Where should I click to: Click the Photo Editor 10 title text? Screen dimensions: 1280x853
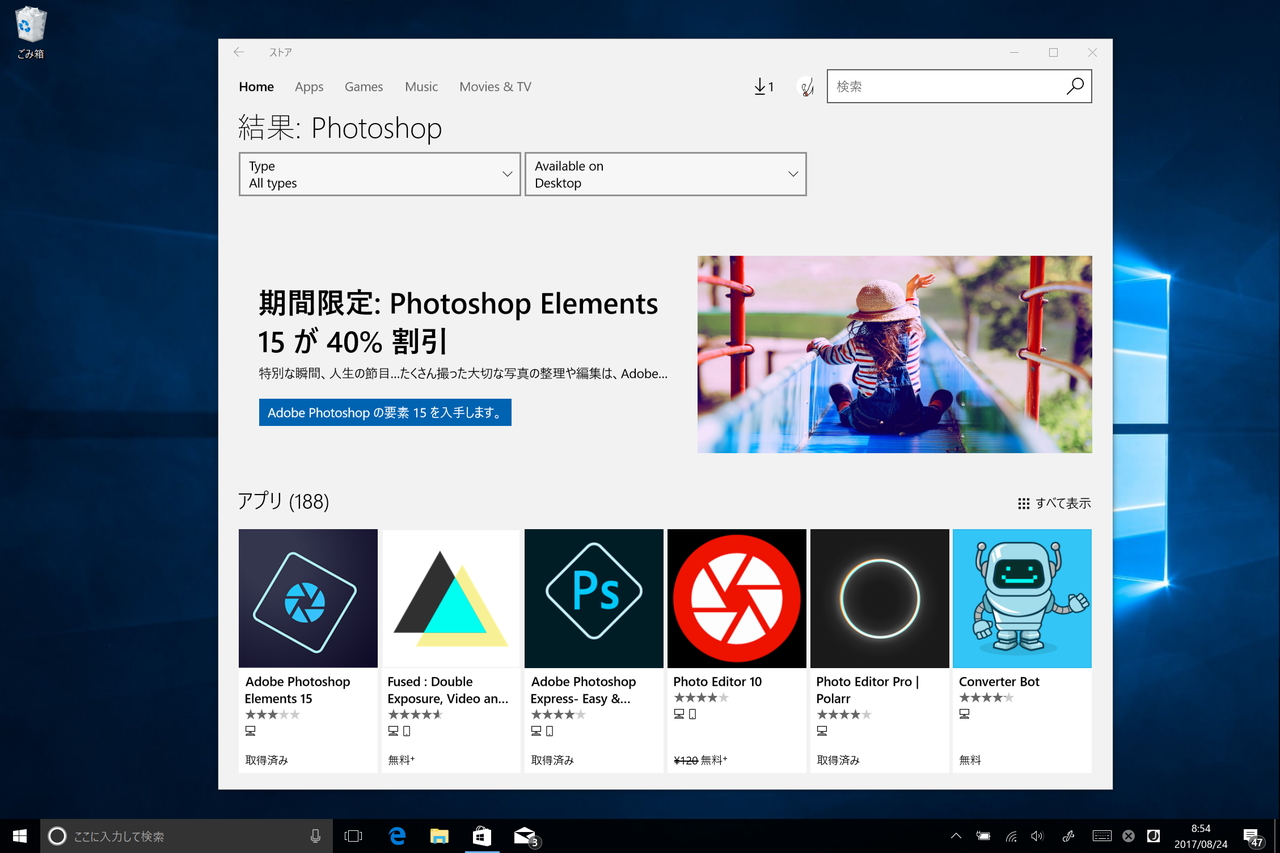coord(717,682)
